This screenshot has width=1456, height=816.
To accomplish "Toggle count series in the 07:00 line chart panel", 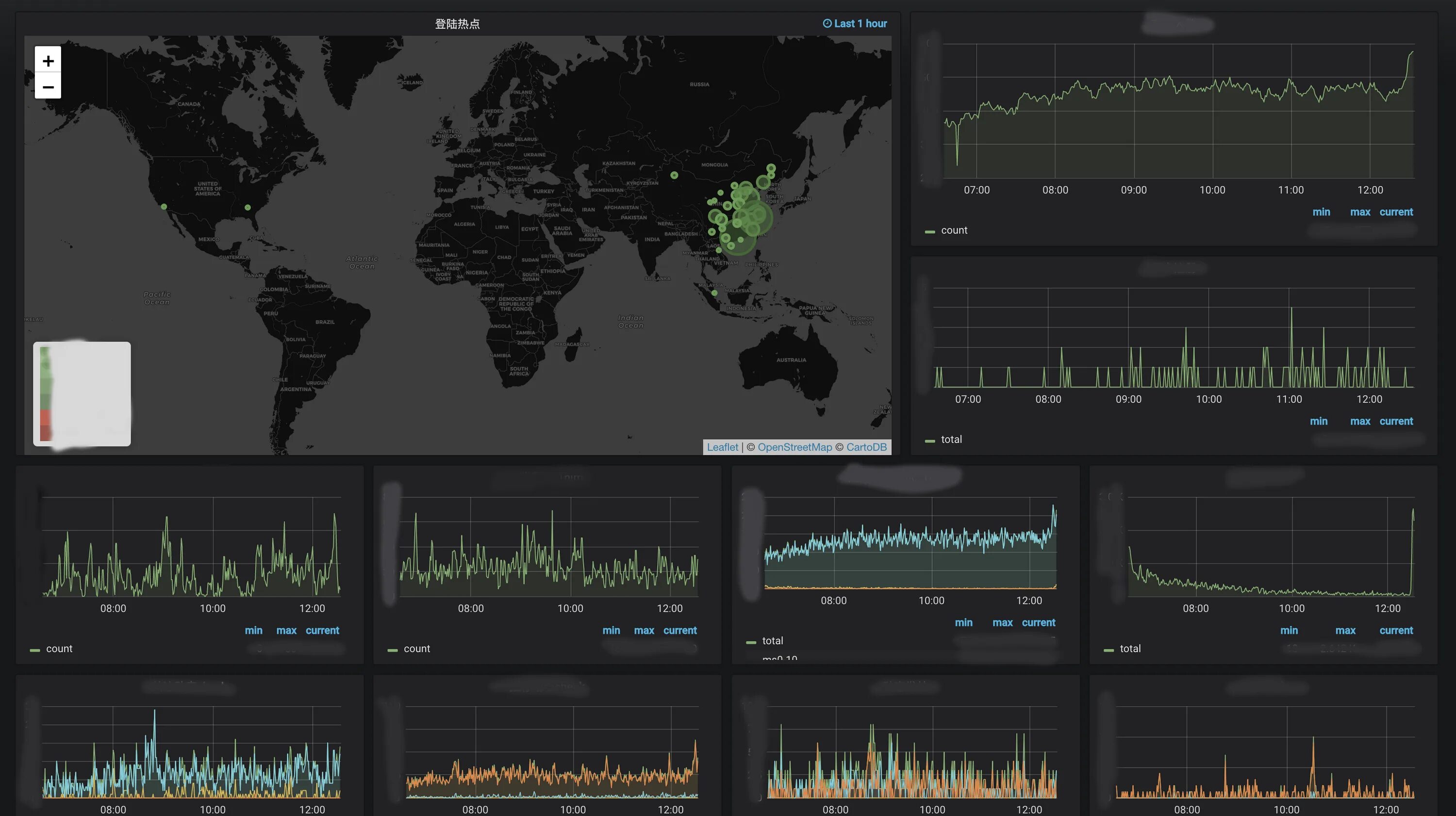I will [954, 230].
